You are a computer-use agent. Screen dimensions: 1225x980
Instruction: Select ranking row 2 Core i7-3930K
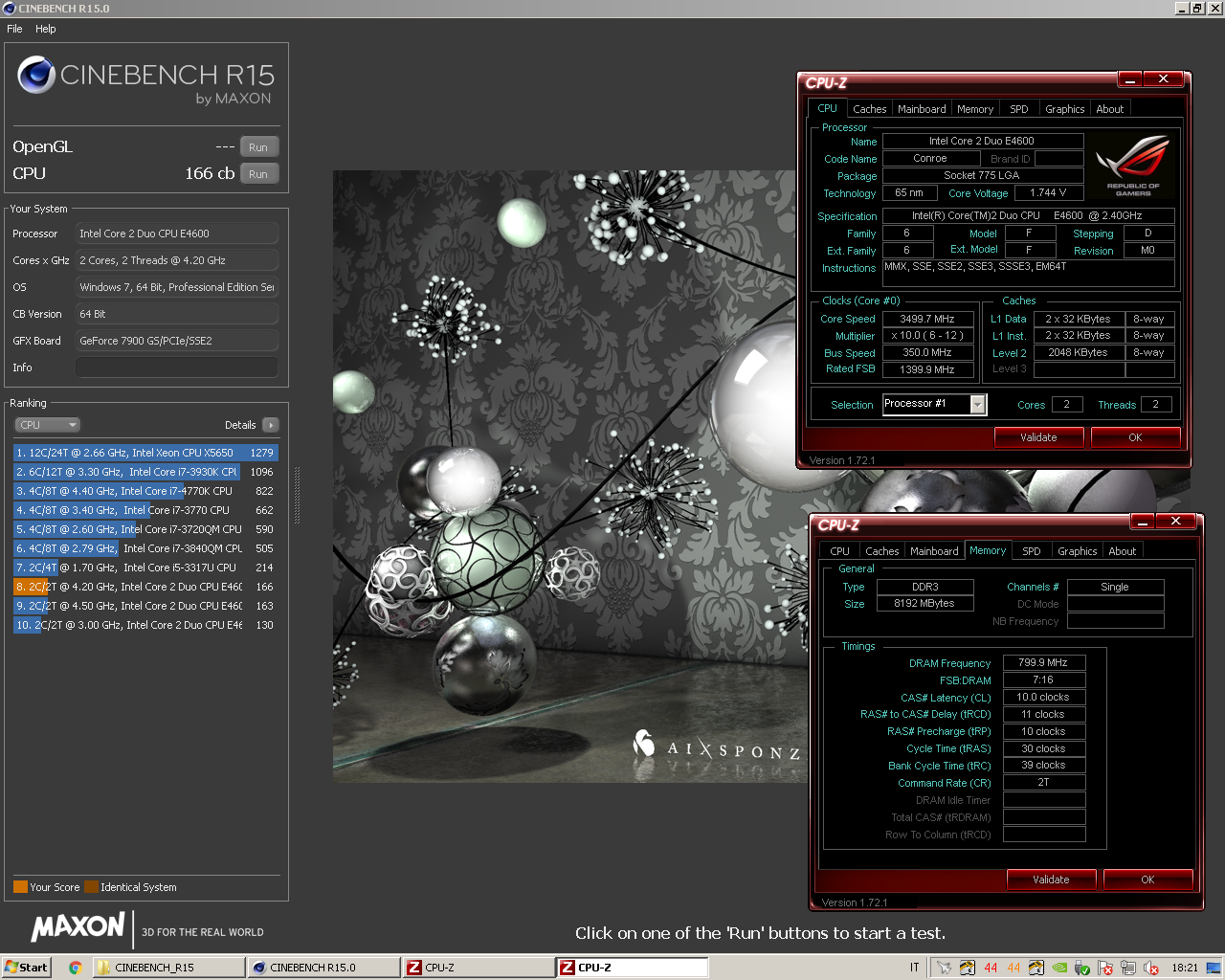pos(145,472)
